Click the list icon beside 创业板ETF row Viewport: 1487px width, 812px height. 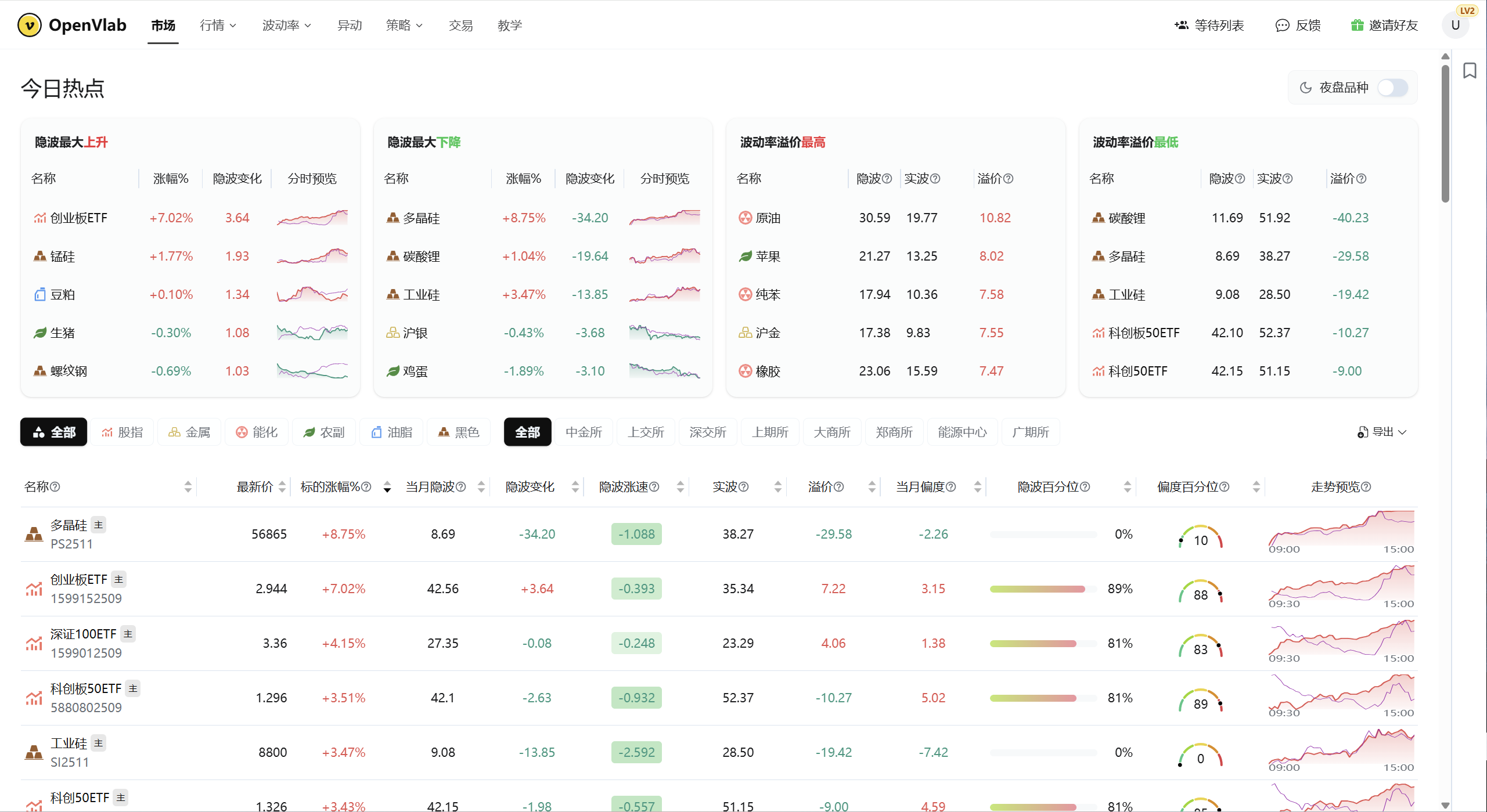[119, 579]
